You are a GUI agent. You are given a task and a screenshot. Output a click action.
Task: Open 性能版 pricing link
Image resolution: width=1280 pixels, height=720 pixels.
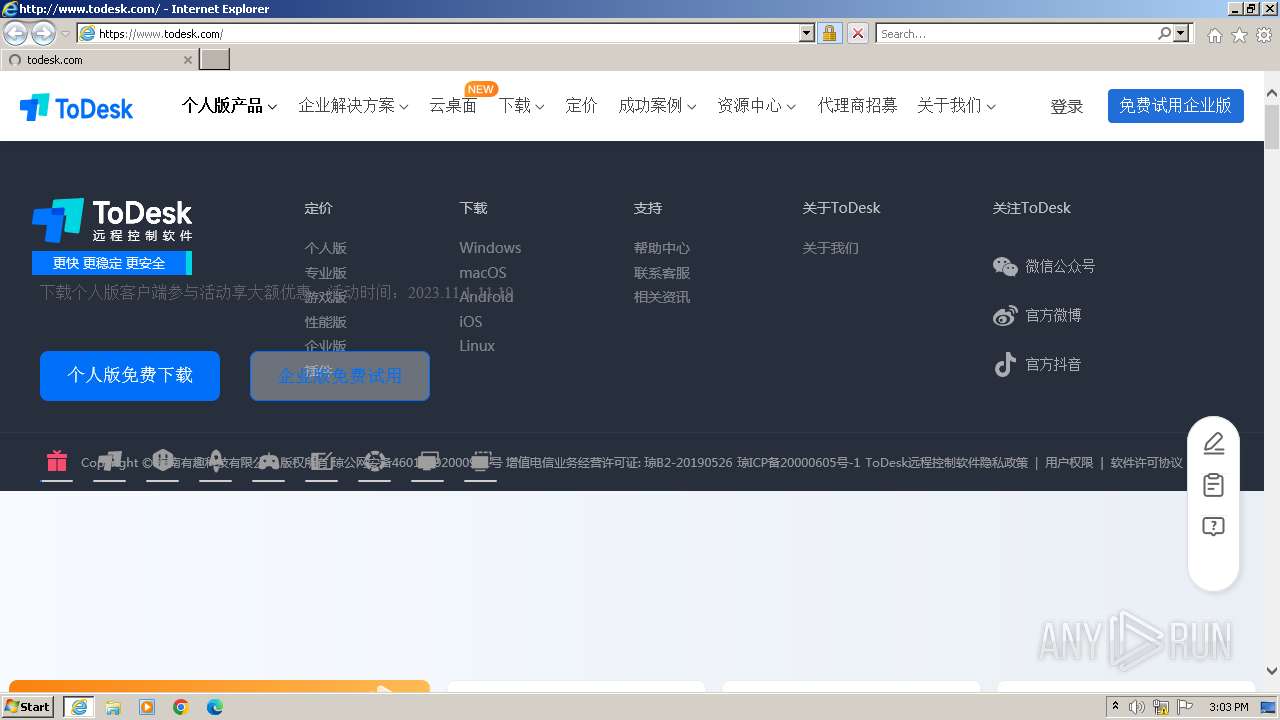tap(325, 322)
